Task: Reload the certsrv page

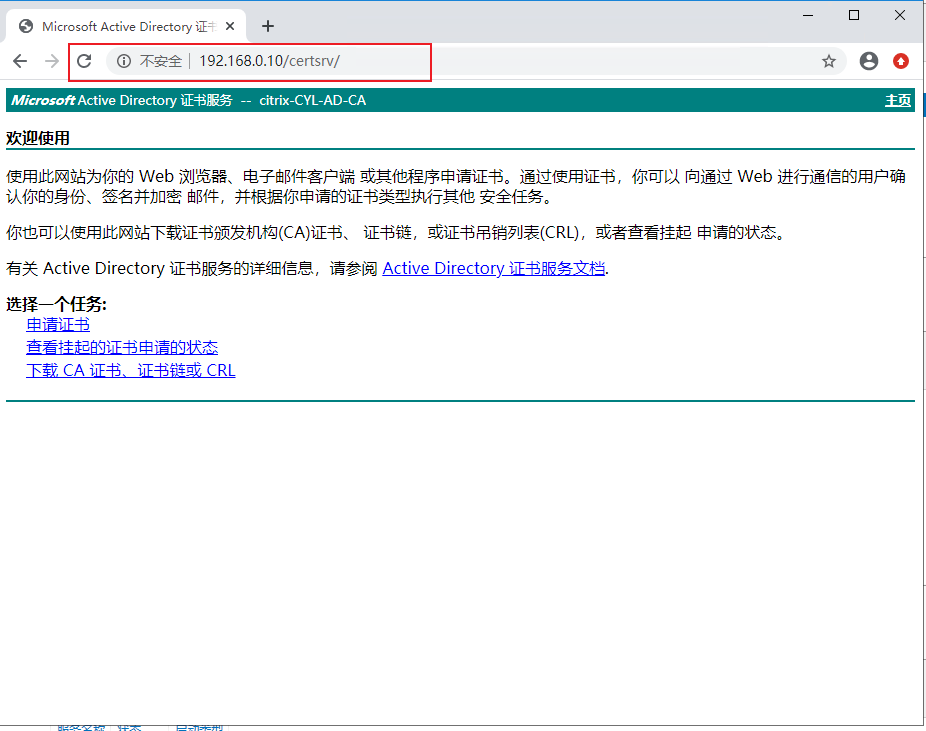Action: pyautogui.click(x=84, y=61)
